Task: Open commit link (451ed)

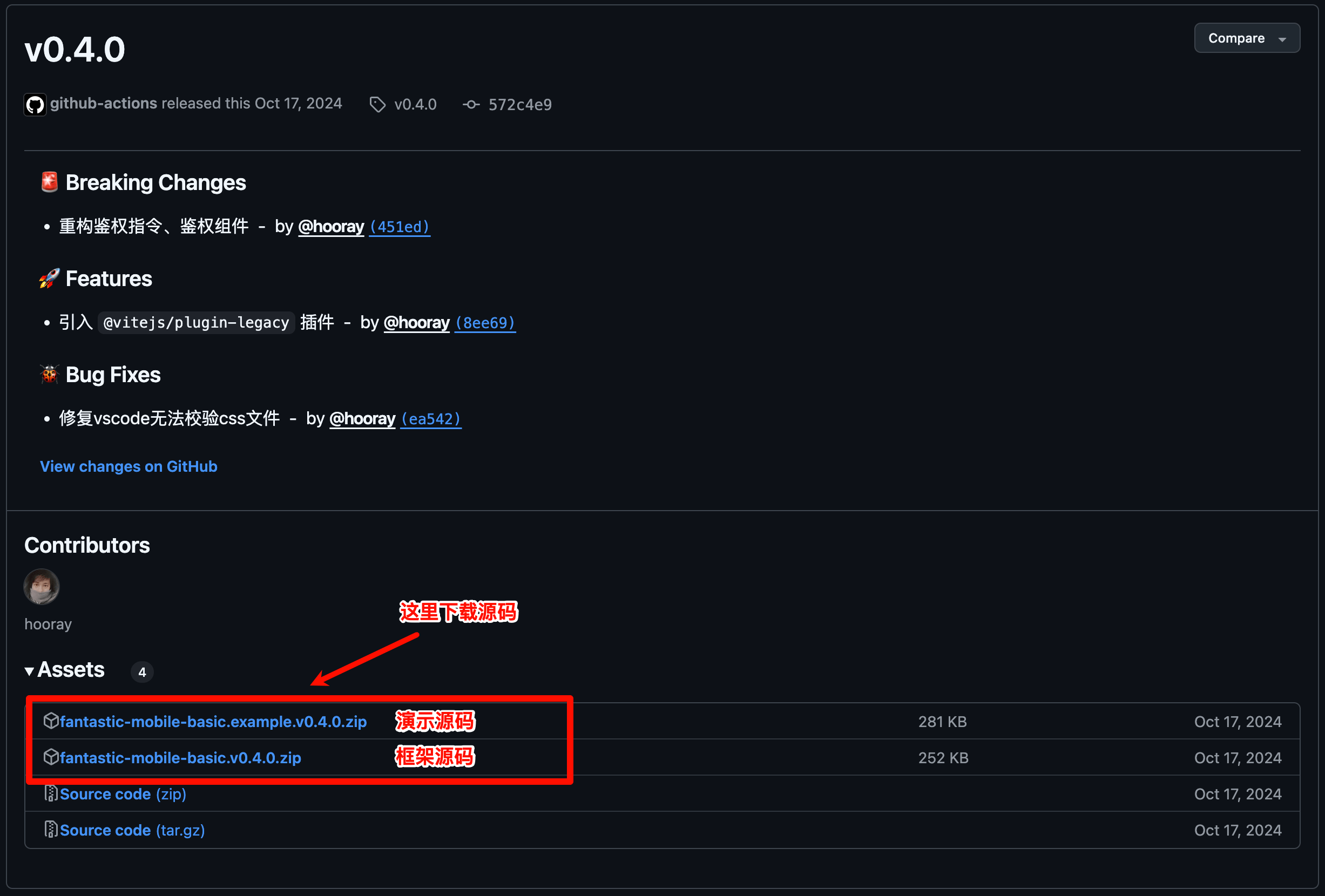Action: pyautogui.click(x=399, y=227)
